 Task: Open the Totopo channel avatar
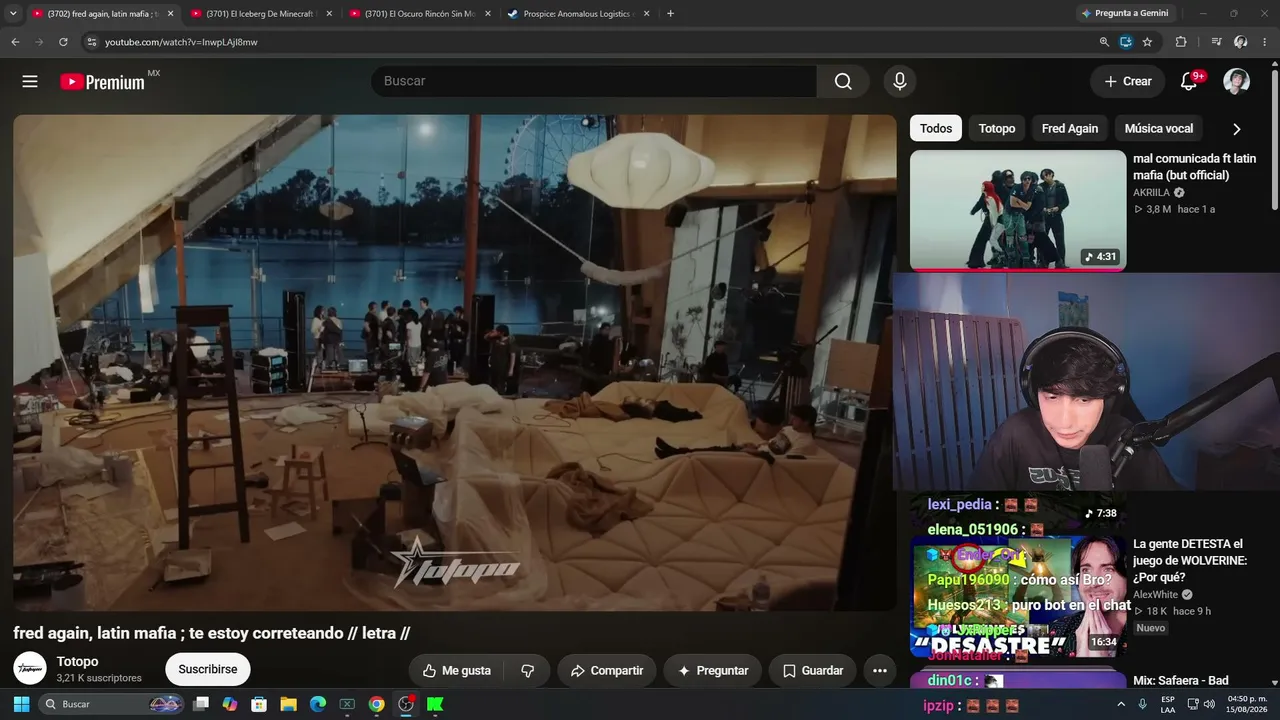point(30,669)
